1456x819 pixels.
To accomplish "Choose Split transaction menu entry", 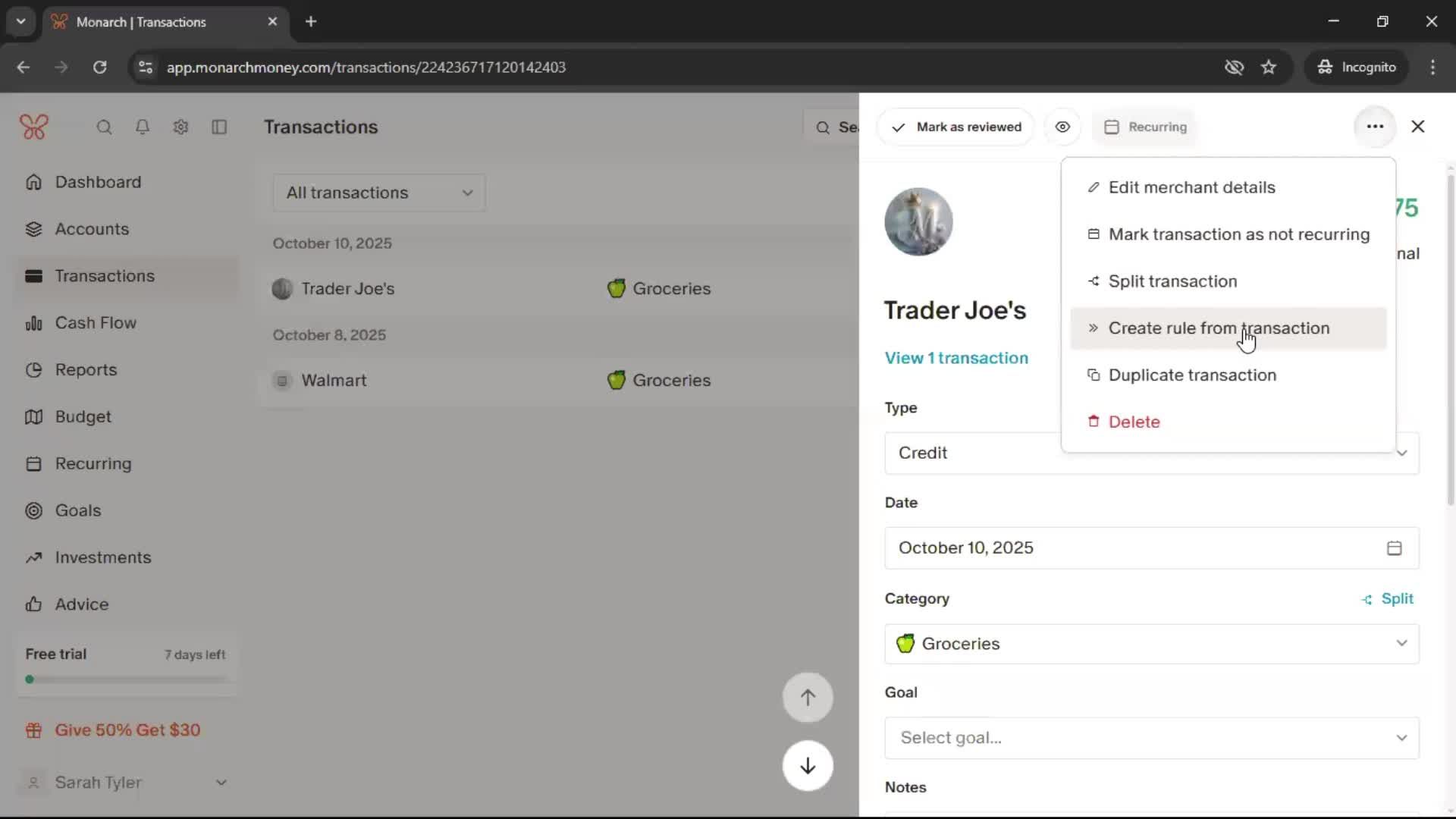I will pyautogui.click(x=1172, y=281).
